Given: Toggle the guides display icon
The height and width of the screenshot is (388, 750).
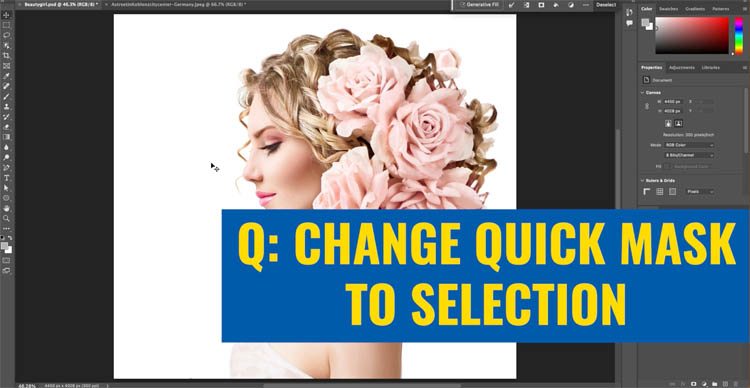Looking at the screenshot, I should click(x=673, y=191).
